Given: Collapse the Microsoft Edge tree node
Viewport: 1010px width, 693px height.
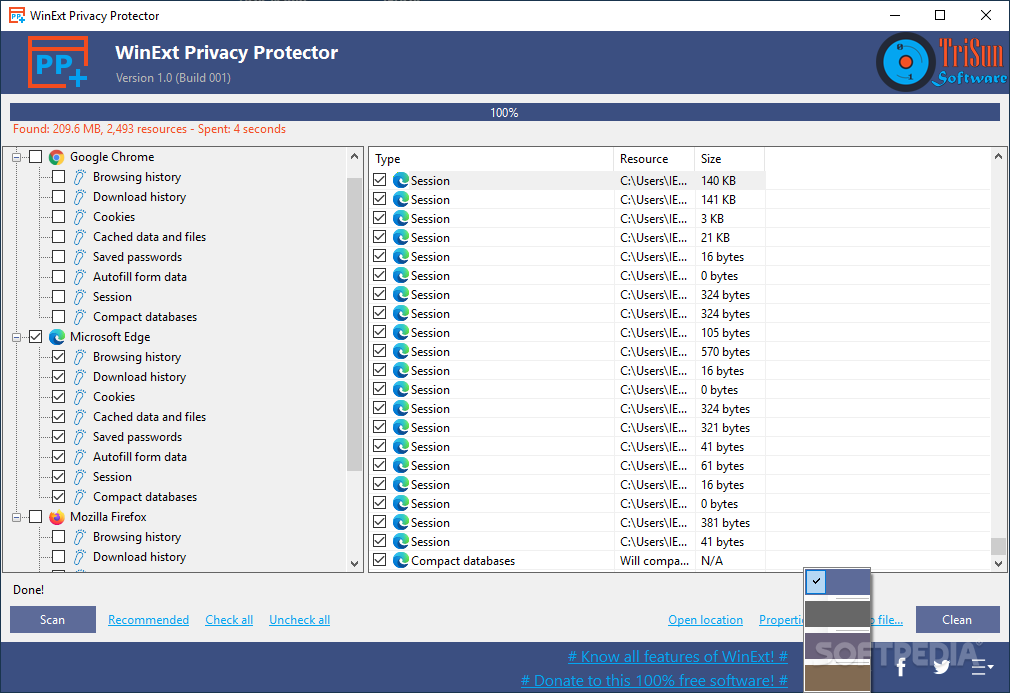Looking at the screenshot, I should [17, 337].
